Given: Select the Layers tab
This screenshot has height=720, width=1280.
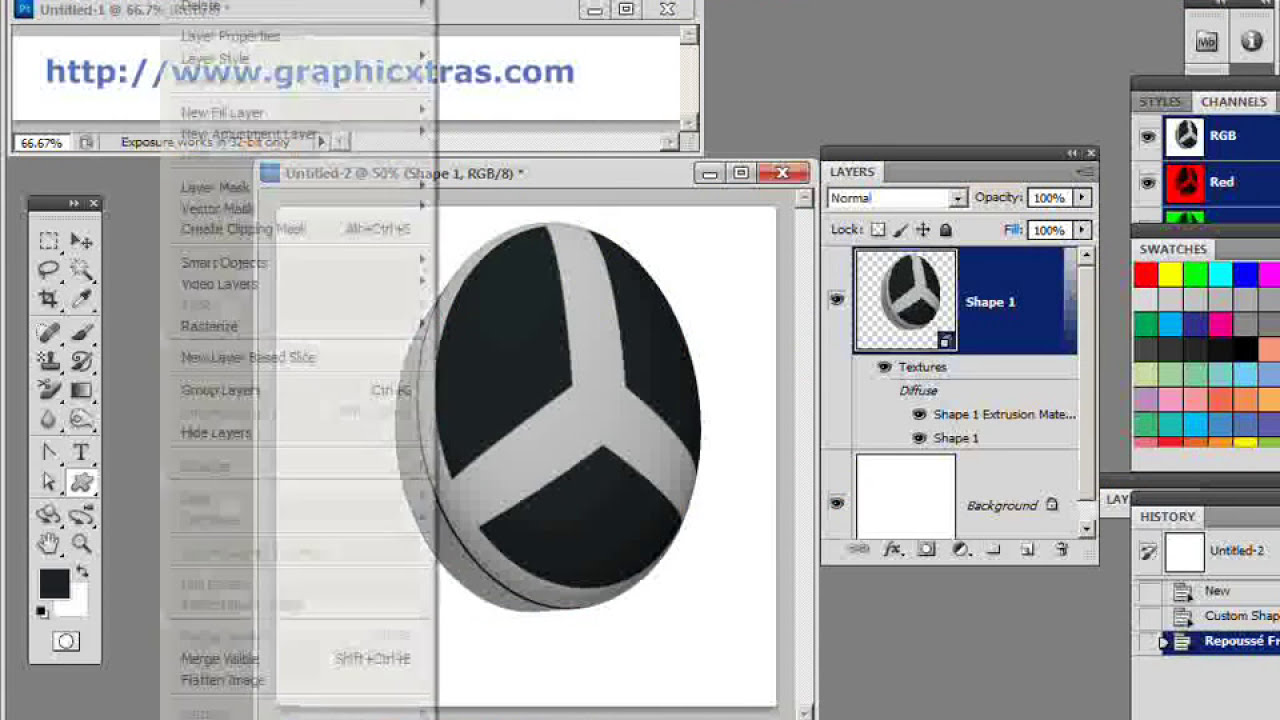Looking at the screenshot, I should pos(852,172).
